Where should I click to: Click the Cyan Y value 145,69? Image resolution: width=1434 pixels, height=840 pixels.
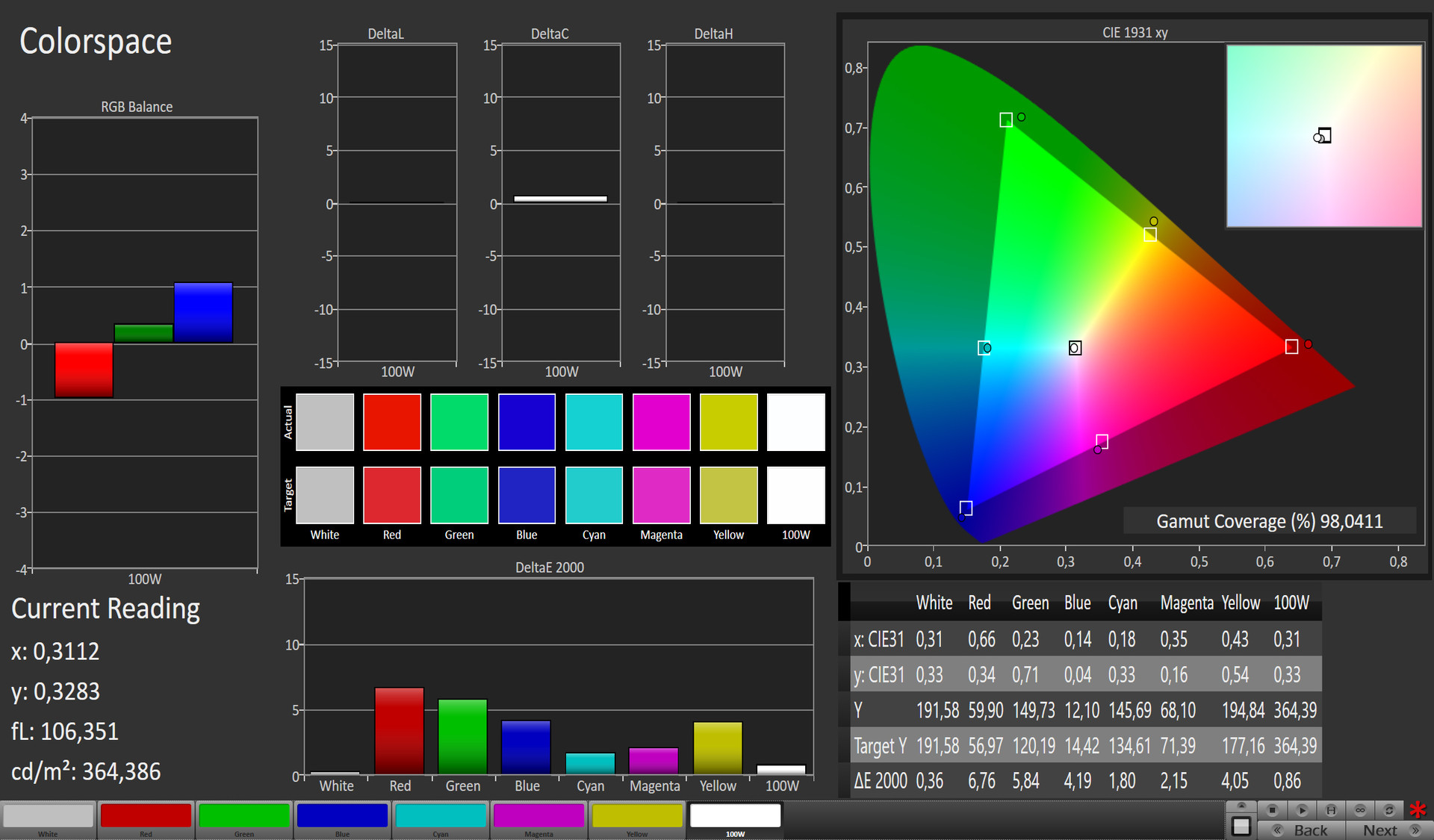(x=1130, y=710)
